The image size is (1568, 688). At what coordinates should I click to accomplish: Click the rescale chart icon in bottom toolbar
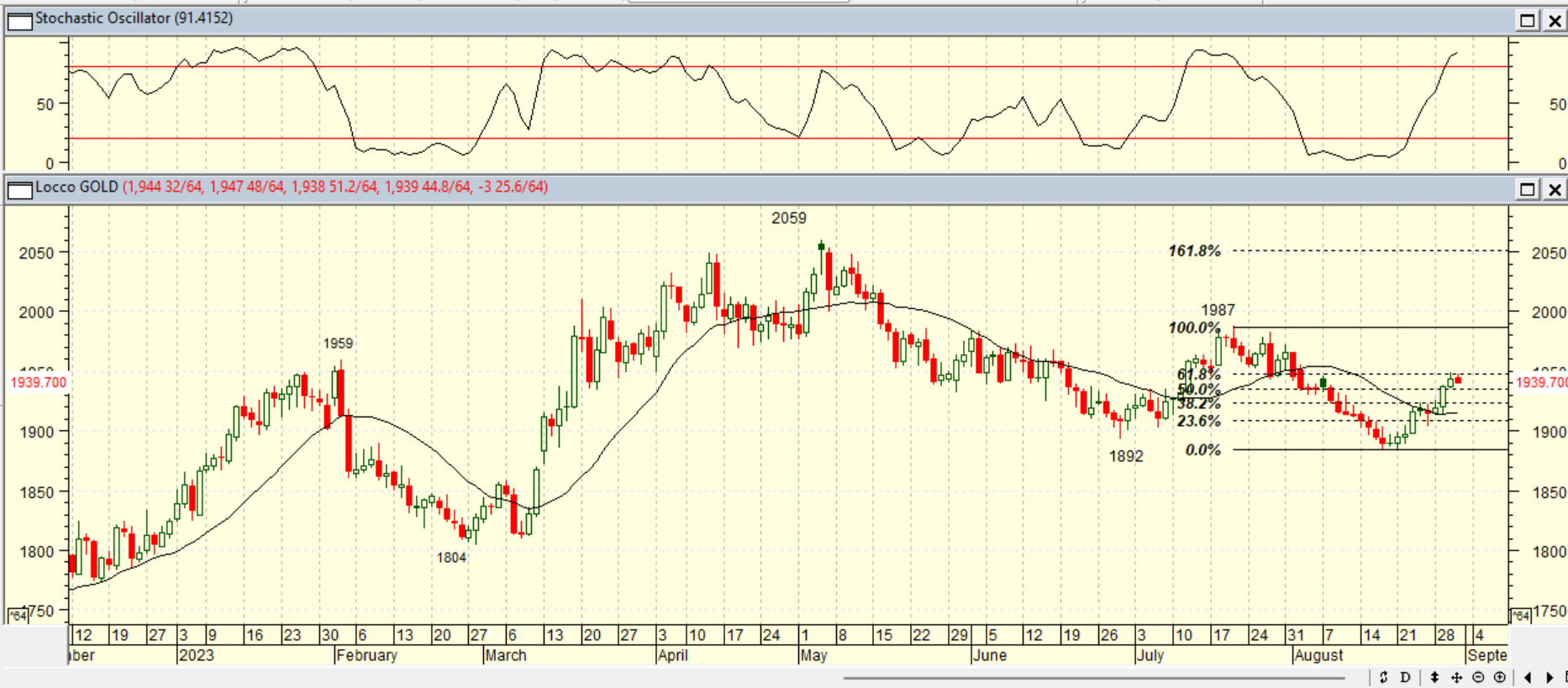pos(1383,677)
